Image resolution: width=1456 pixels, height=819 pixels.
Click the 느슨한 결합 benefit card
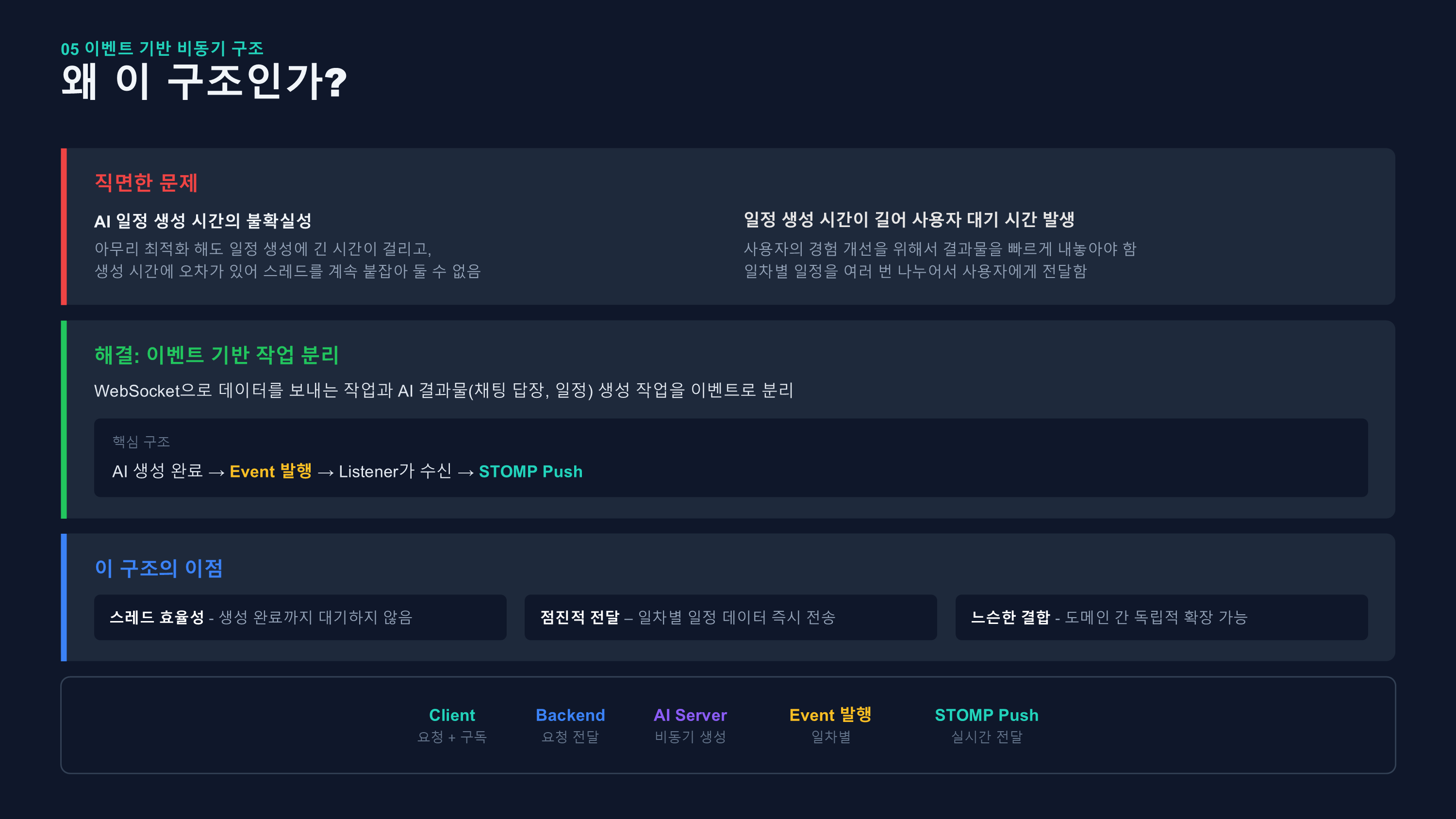click(x=1161, y=617)
